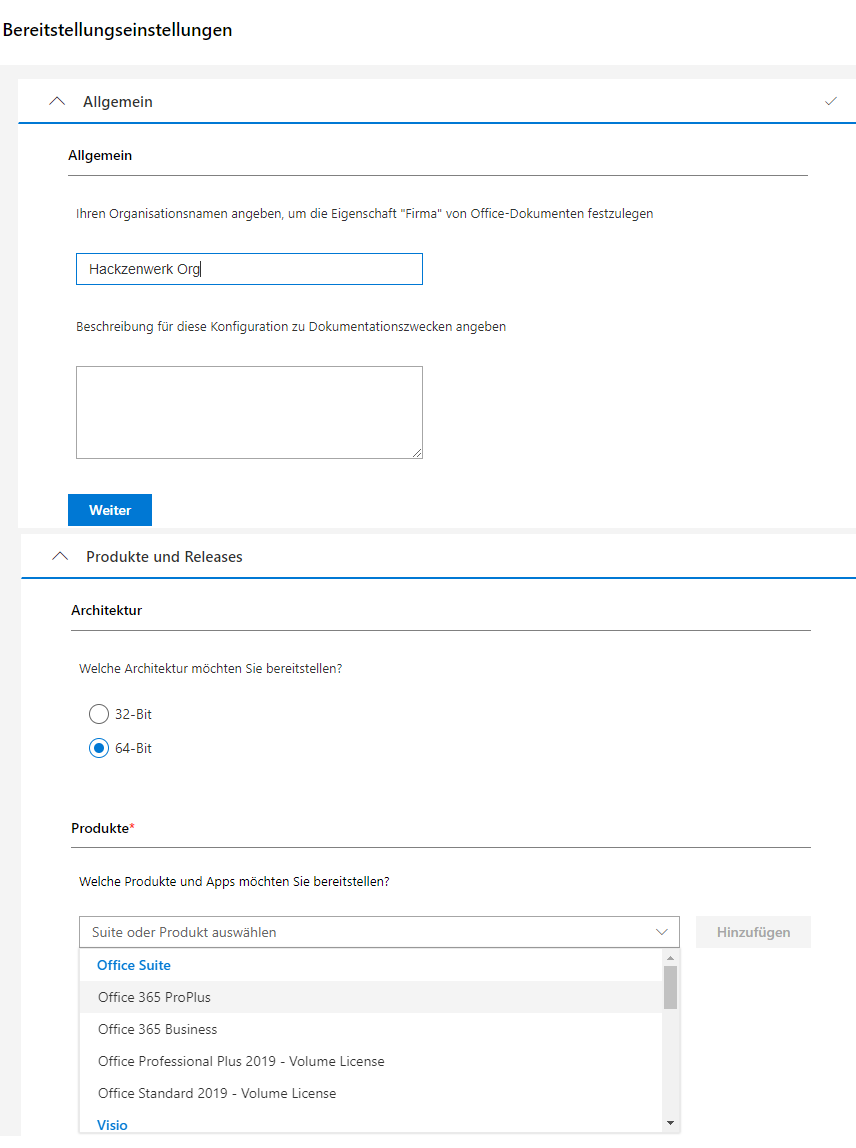Click the Allgemein section checkmark icon

tap(830, 102)
